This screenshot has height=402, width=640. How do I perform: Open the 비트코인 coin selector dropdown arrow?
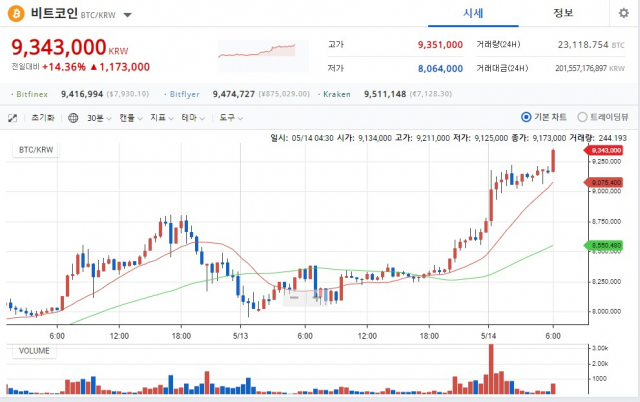(x=127, y=16)
